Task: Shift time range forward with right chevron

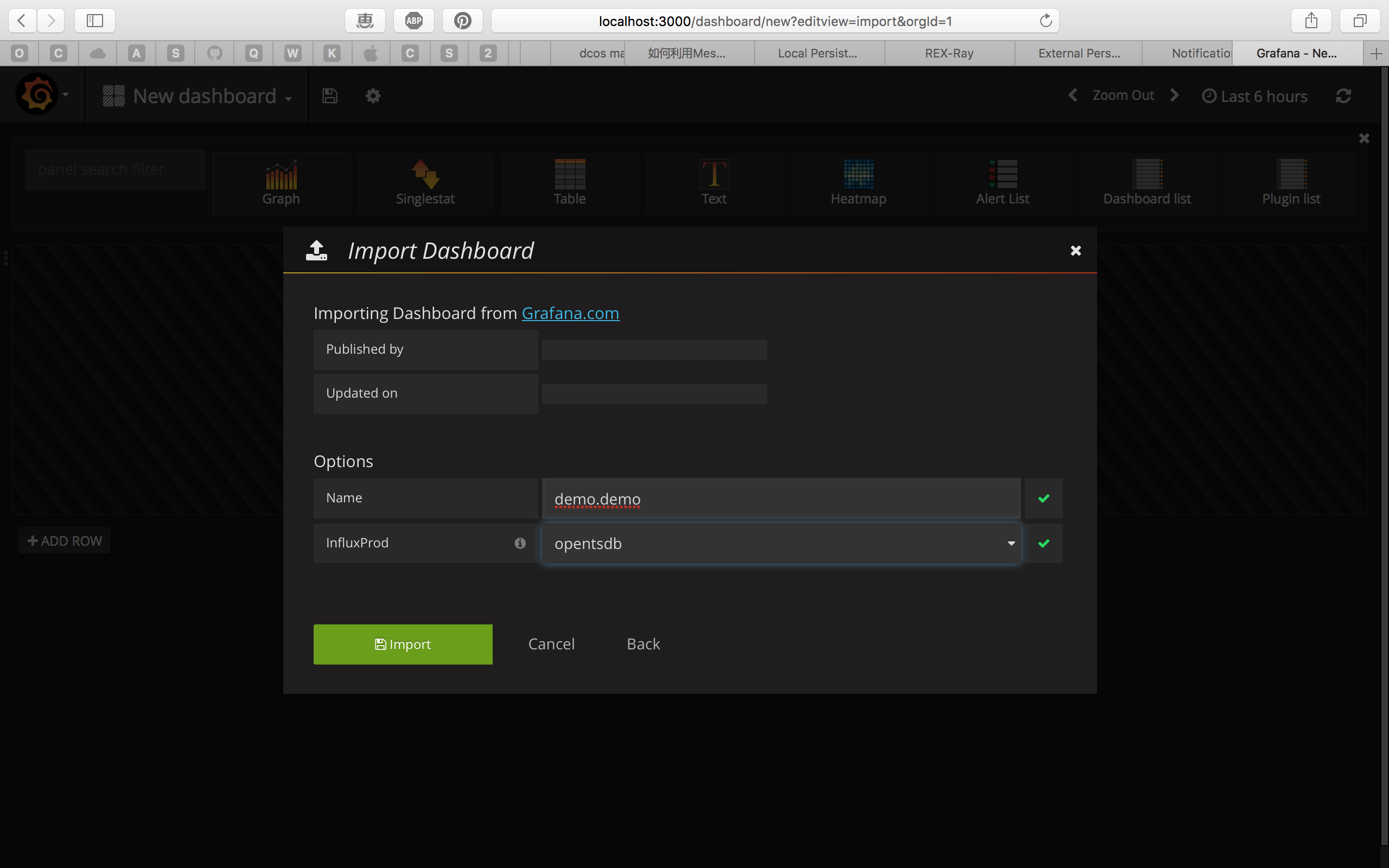Action: coord(1174,95)
